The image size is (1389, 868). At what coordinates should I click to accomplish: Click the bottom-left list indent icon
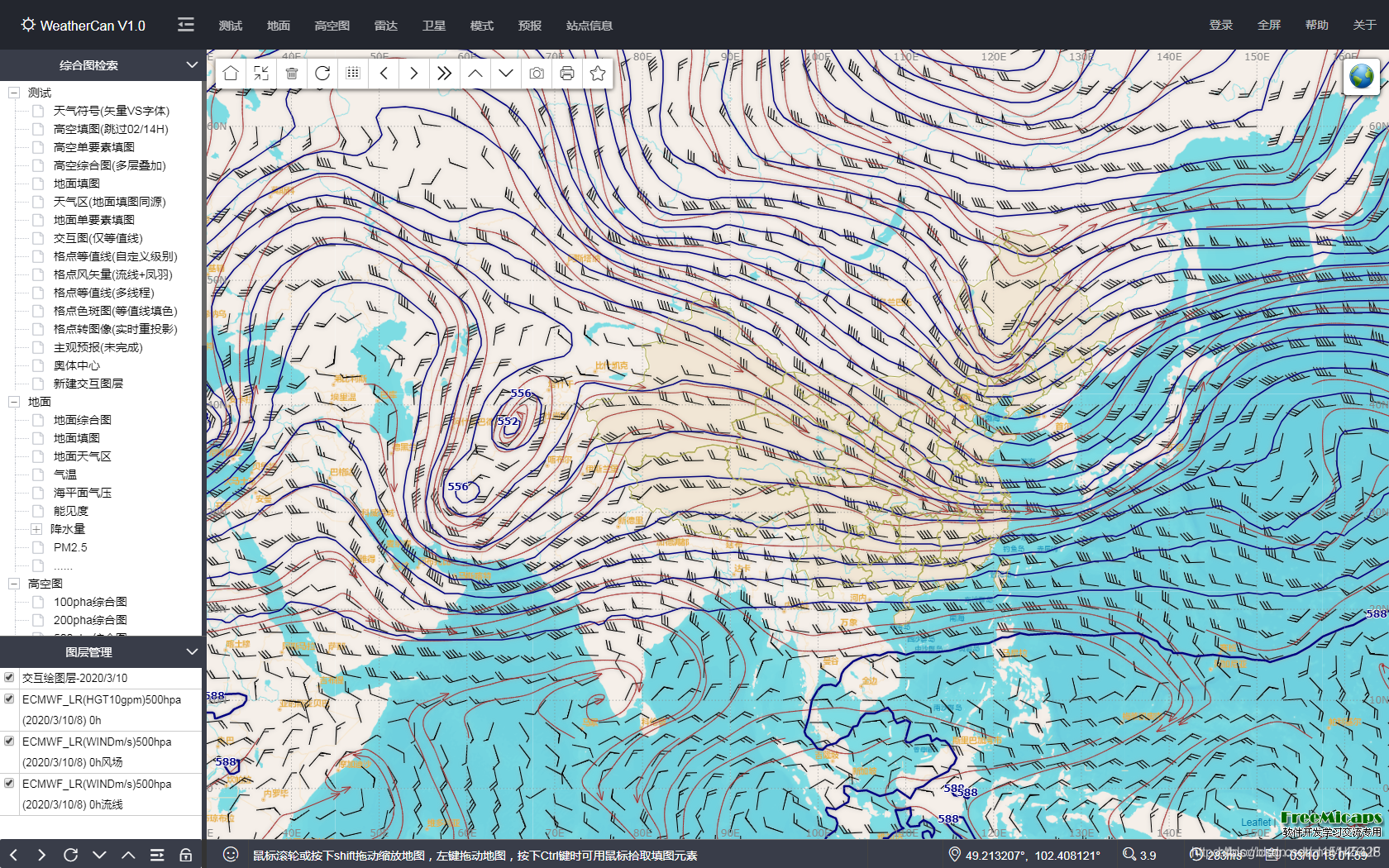click(x=157, y=855)
